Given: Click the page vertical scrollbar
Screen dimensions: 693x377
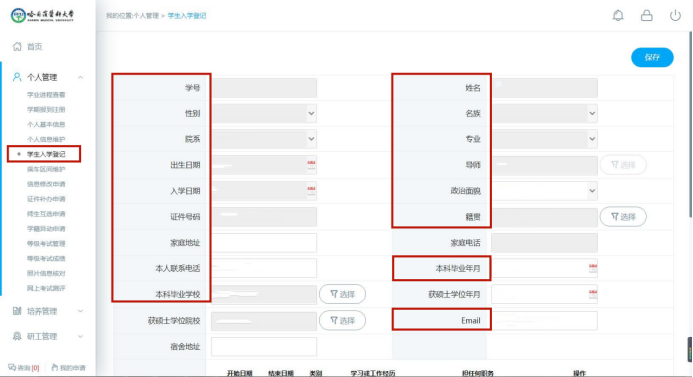Looking at the screenshot, I should pos(690,124).
